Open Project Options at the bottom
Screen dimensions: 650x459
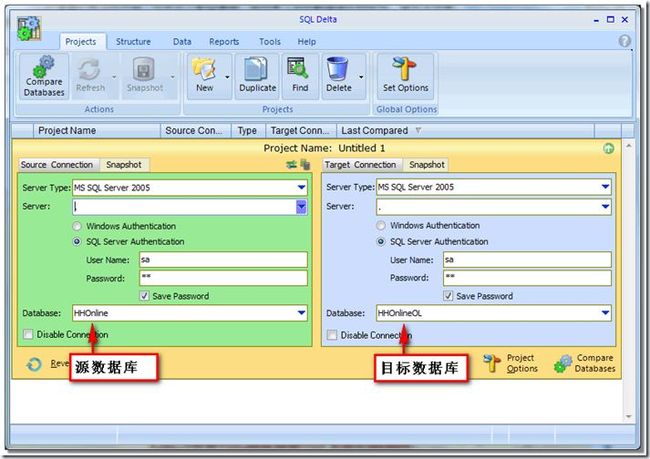[x=510, y=363]
